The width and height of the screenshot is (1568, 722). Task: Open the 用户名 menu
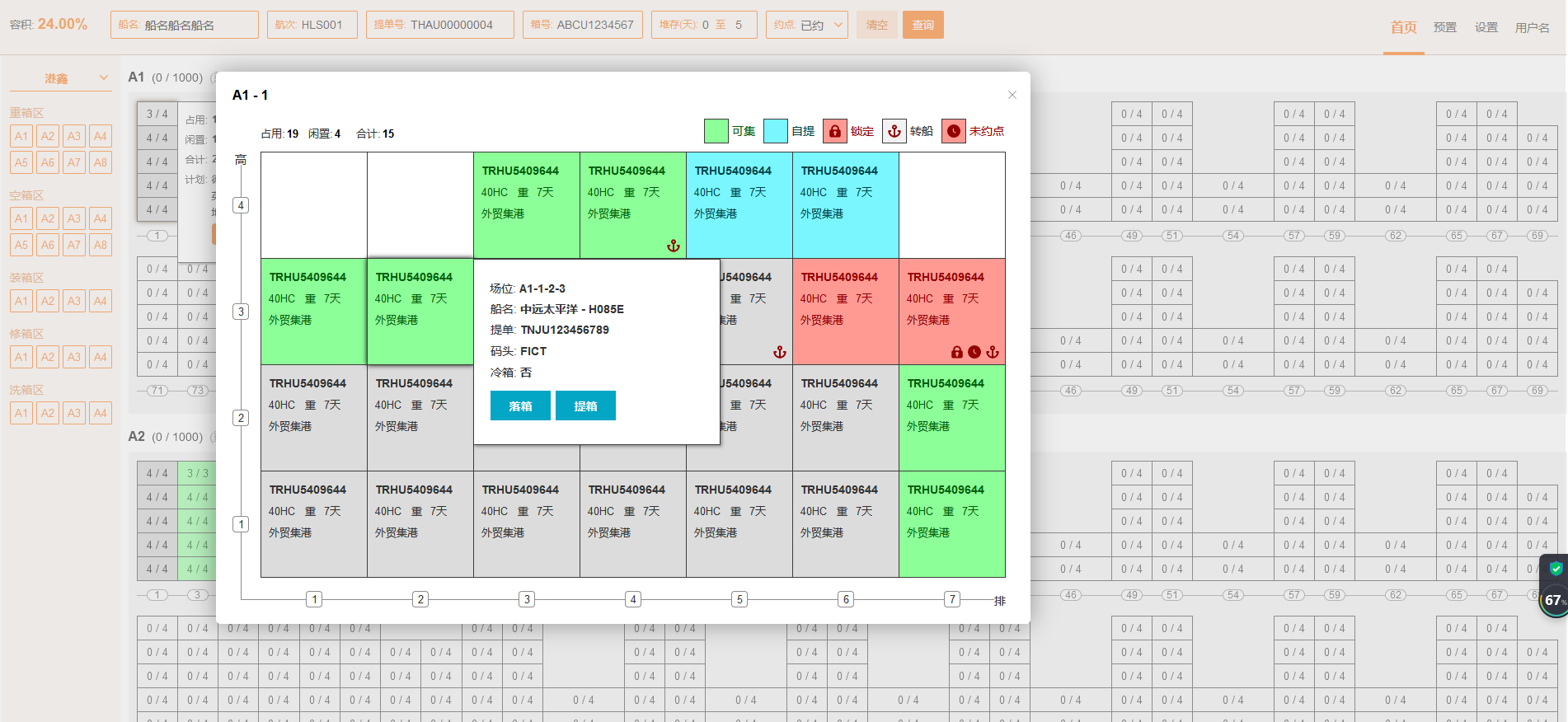1532,27
